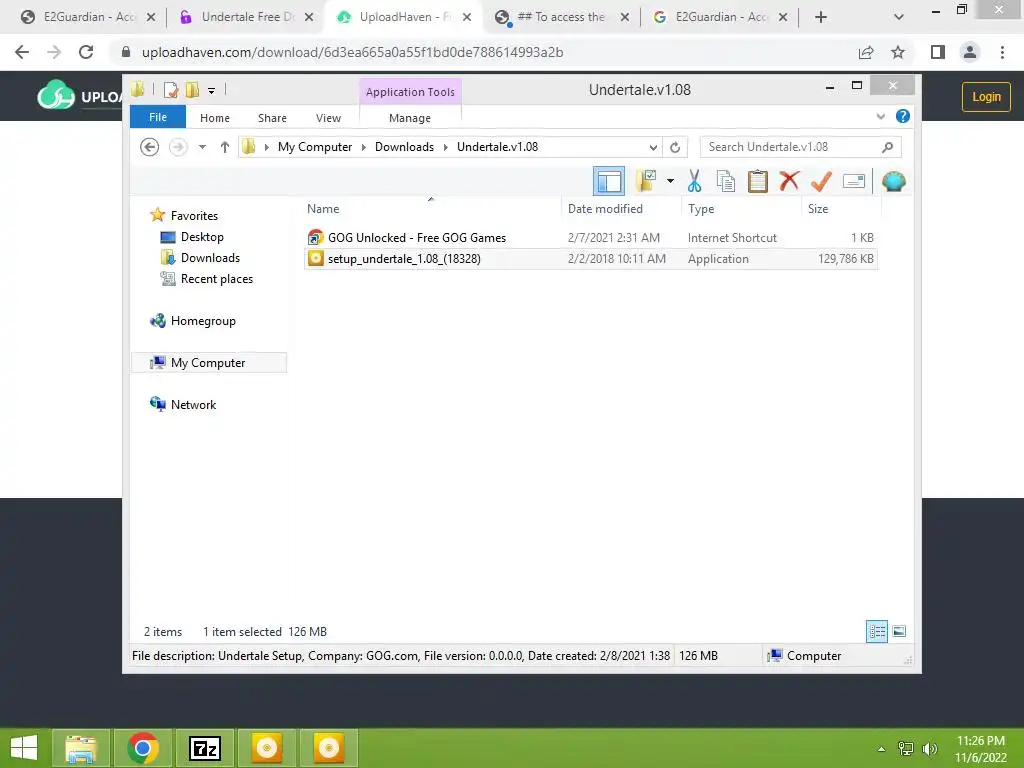
Task: Open Chrome three-dot menu
Action: 1002,52
